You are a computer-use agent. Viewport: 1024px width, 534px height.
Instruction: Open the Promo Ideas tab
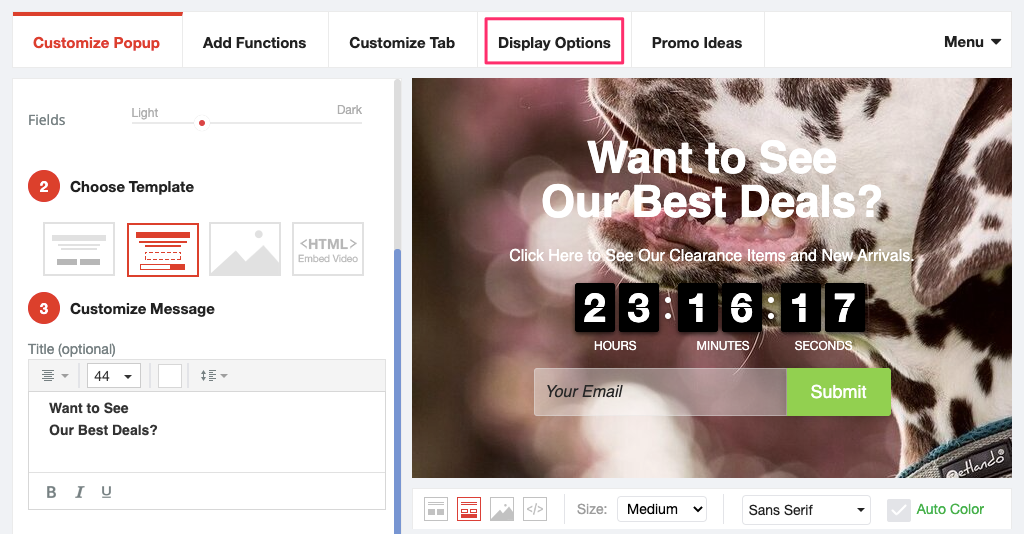point(697,42)
